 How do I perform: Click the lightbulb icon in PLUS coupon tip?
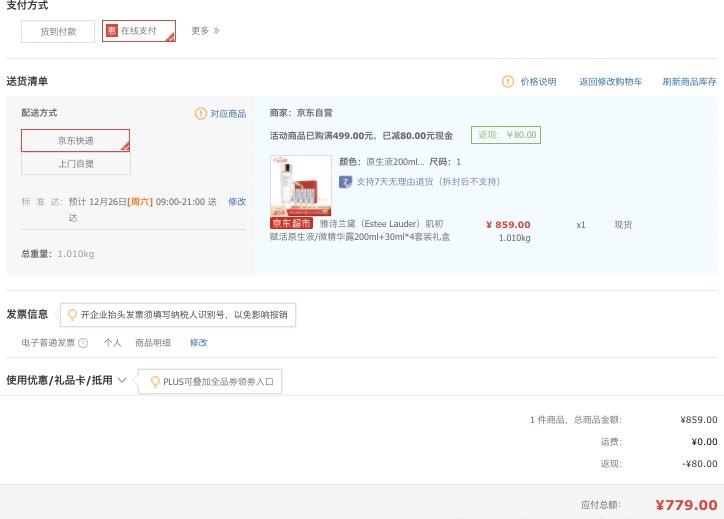click(x=155, y=382)
